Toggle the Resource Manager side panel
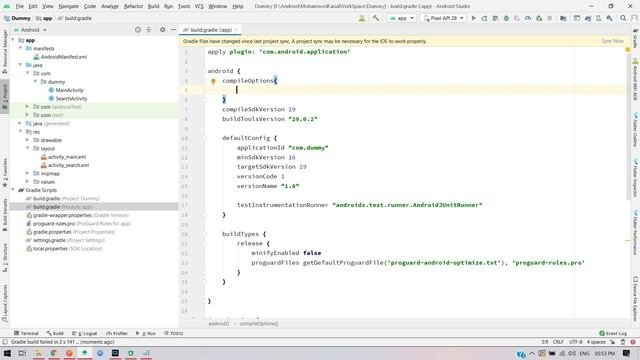Image resolution: width=640 pixels, height=360 pixels. click(x=4, y=51)
